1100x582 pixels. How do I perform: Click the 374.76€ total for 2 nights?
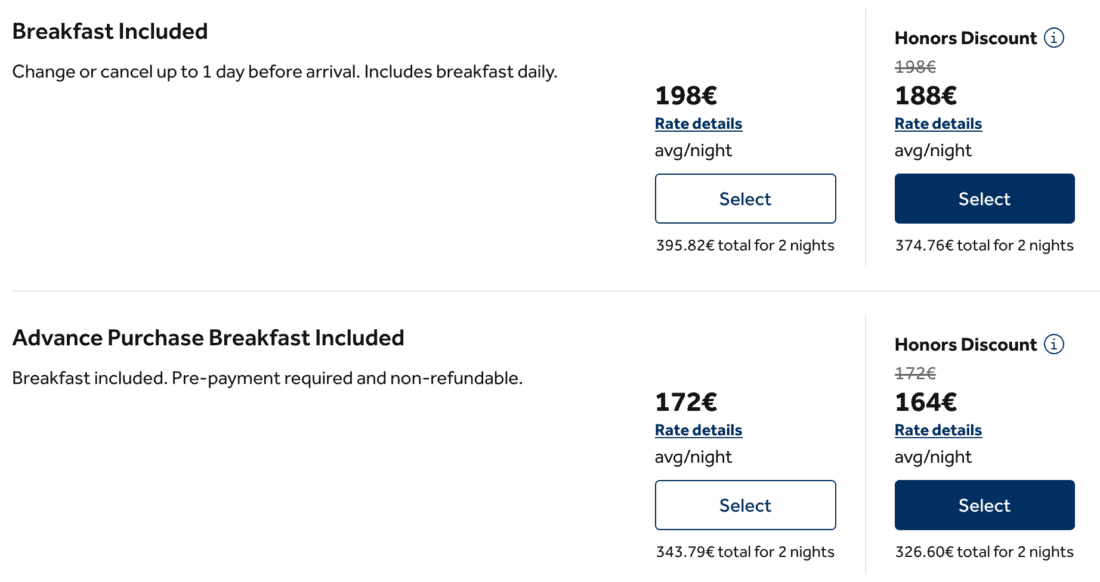pos(984,245)
